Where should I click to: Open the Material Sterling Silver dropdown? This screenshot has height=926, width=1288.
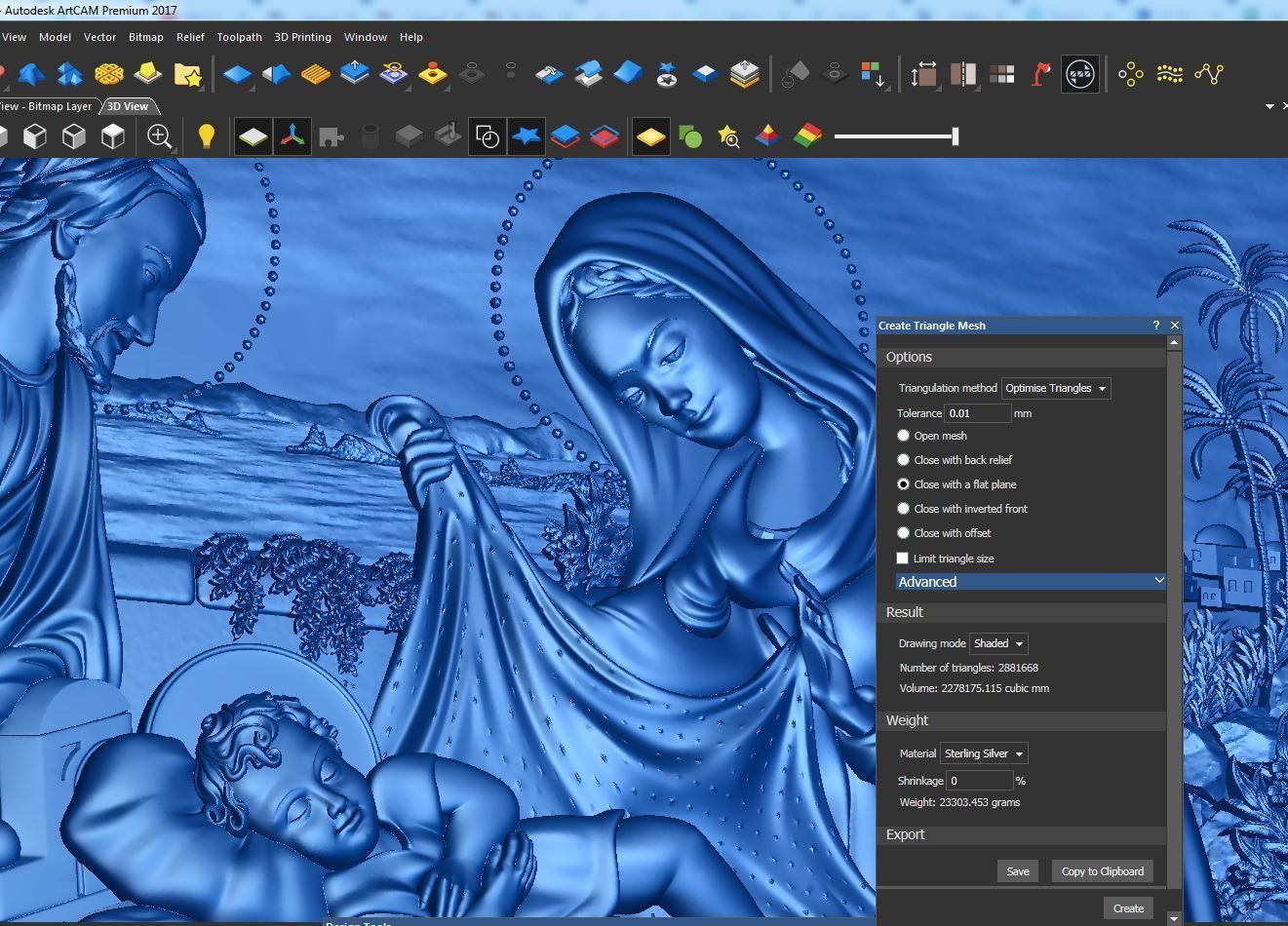984,753
